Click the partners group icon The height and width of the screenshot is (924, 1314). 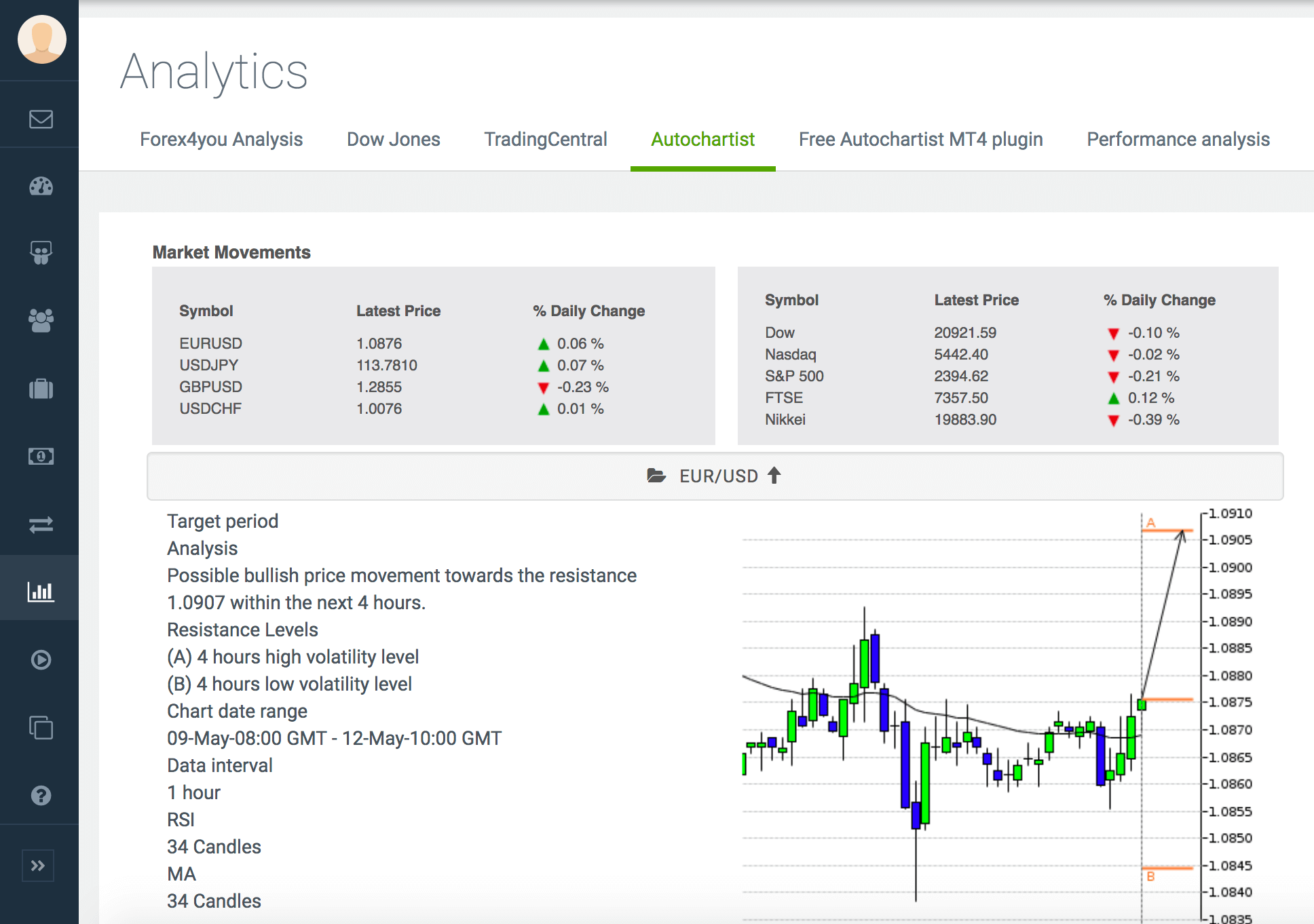click(40, 320)
